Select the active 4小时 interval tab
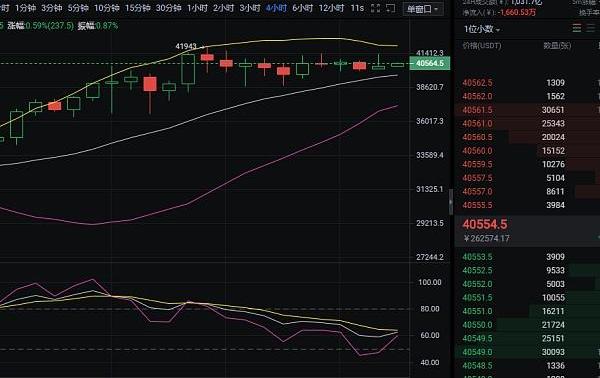The width and height of the screenshot is (600, 378). 276,8
